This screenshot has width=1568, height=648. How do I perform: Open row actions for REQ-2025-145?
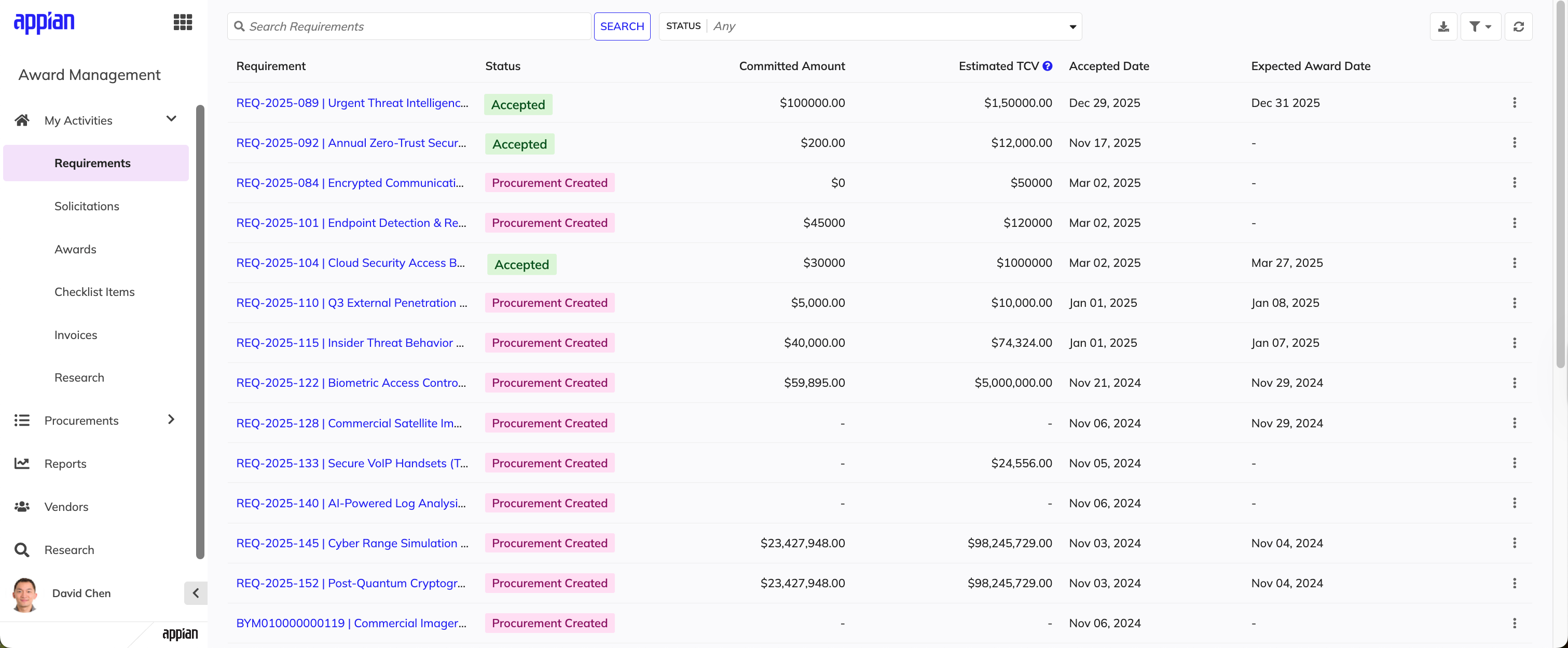pyautogui.click(x=1515, y=543)
